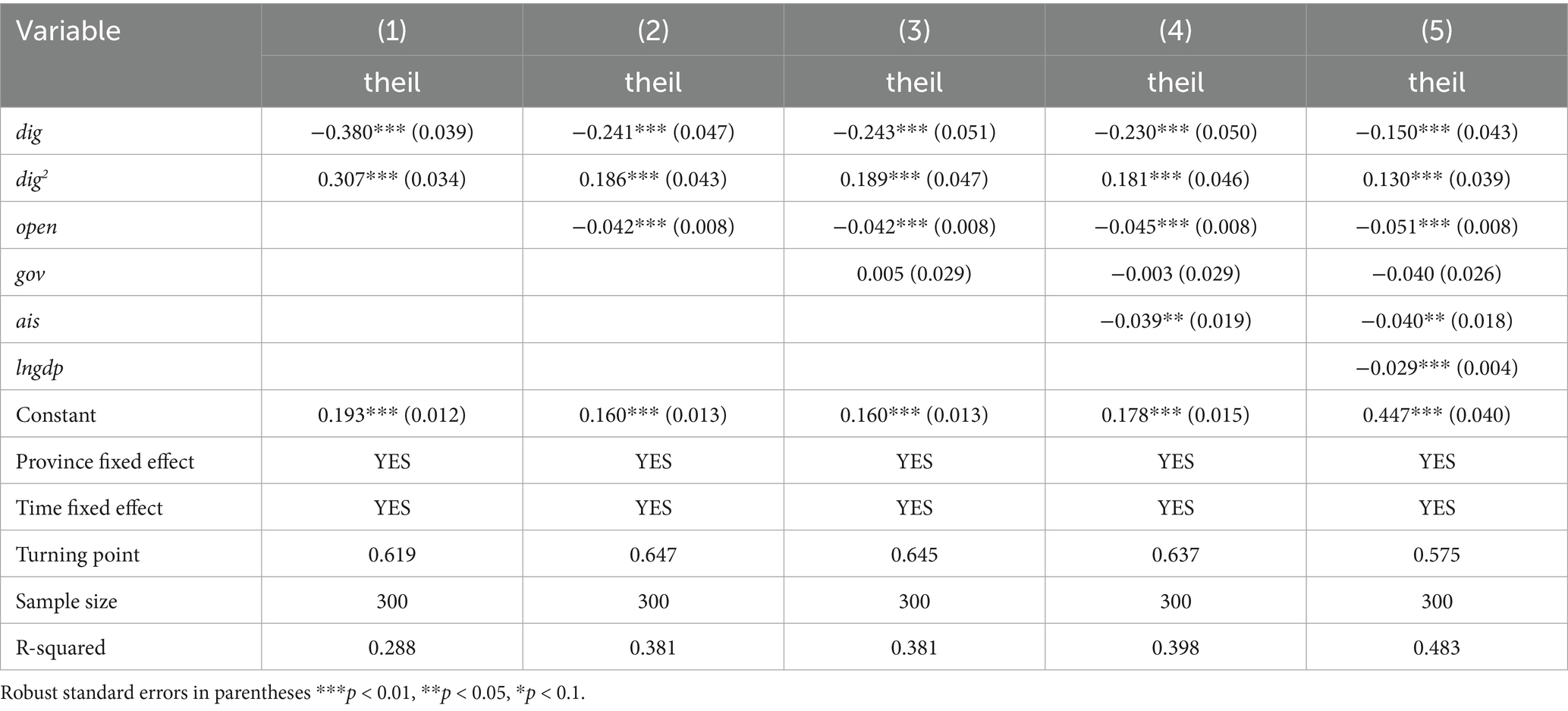Select R-squared value 0.483
1568x711 pixels.
(x=1437, y=647)
